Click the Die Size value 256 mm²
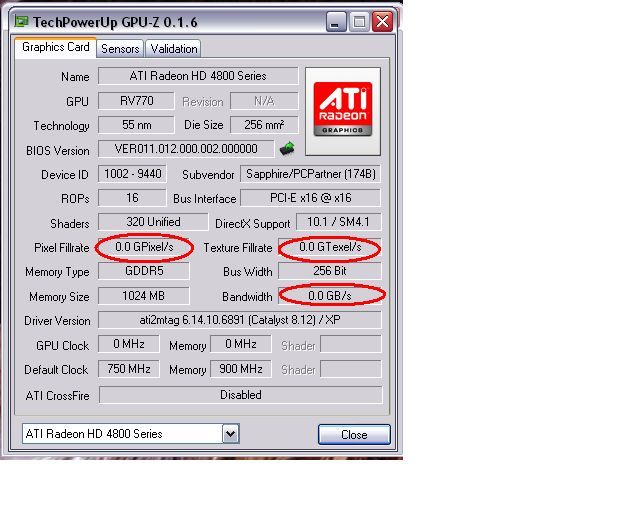Image resolution: width=640 pixels, height=512 pixels. 264,125
